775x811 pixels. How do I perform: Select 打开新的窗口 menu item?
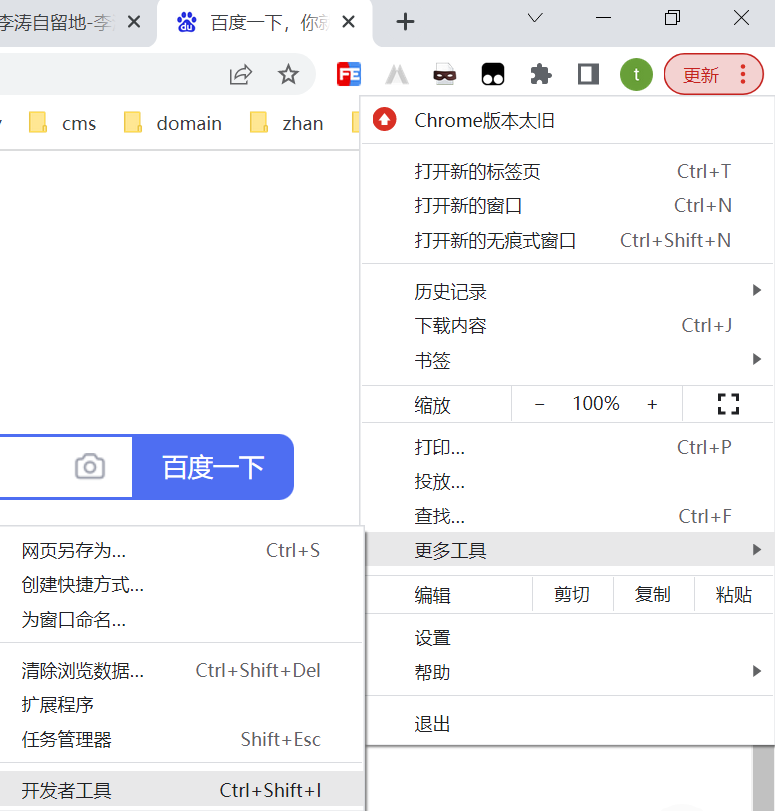(568, 206)
